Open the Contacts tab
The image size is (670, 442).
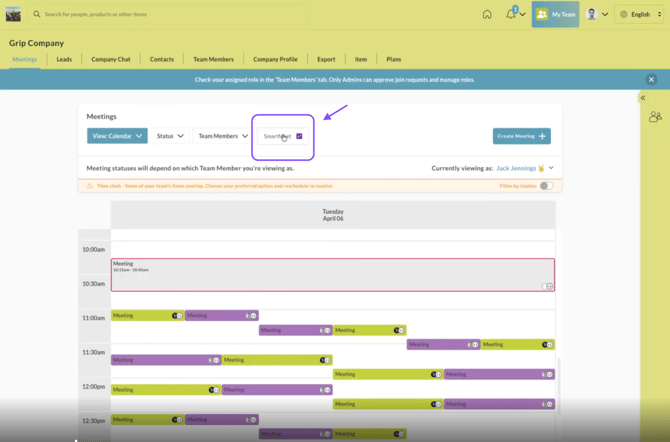(x=162, y=59)
